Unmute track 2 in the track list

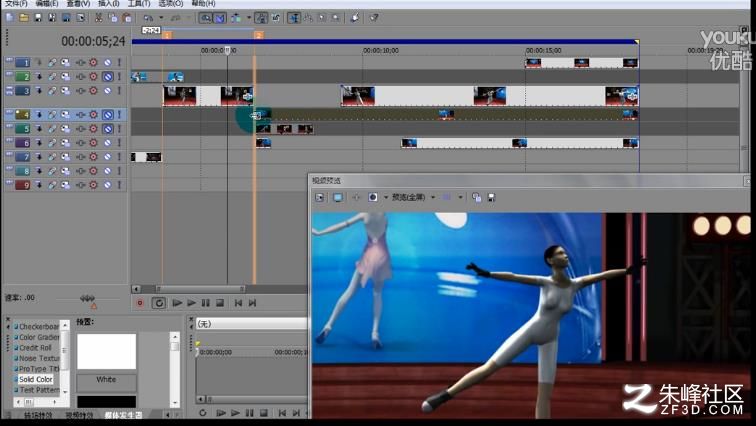[x=108, y=77]
